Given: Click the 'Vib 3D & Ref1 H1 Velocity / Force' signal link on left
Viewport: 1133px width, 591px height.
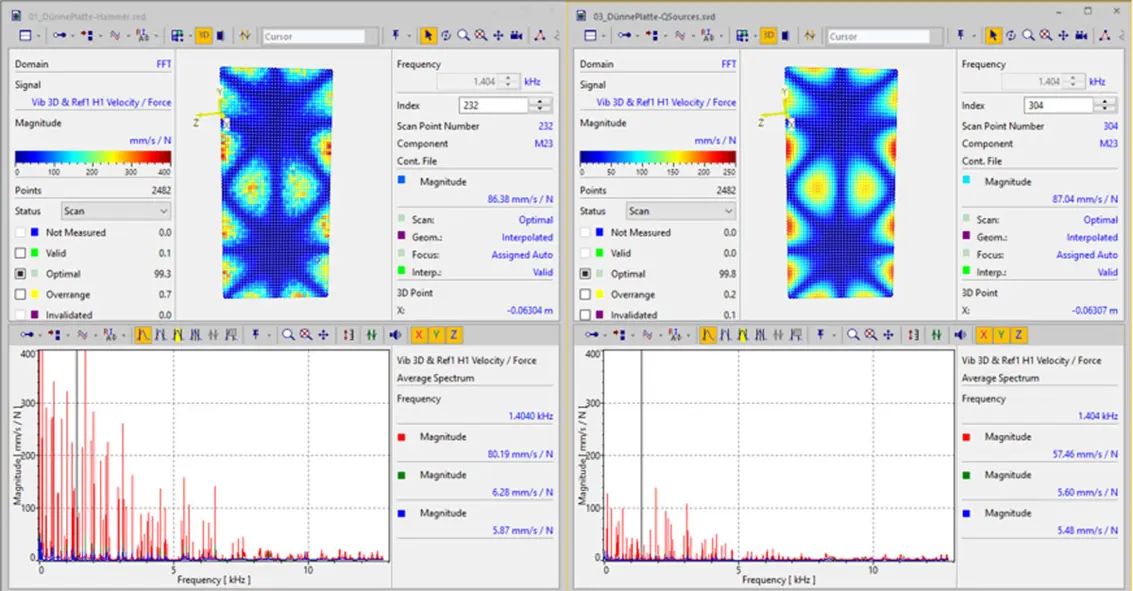Looking at the screenshot, I should click(102, 102).
